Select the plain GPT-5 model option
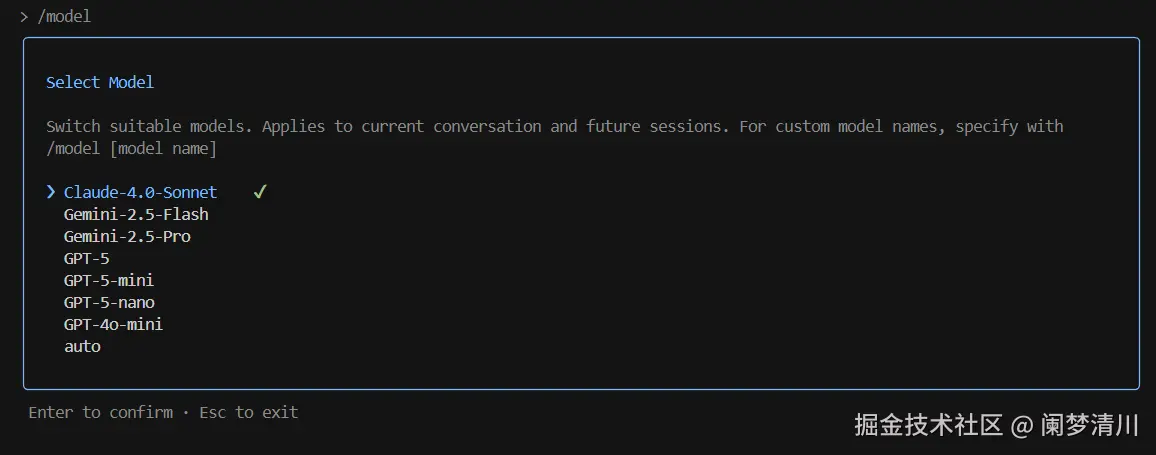Screen dimensions: 1156x455 pyautogui.click(x=87, y=258)
